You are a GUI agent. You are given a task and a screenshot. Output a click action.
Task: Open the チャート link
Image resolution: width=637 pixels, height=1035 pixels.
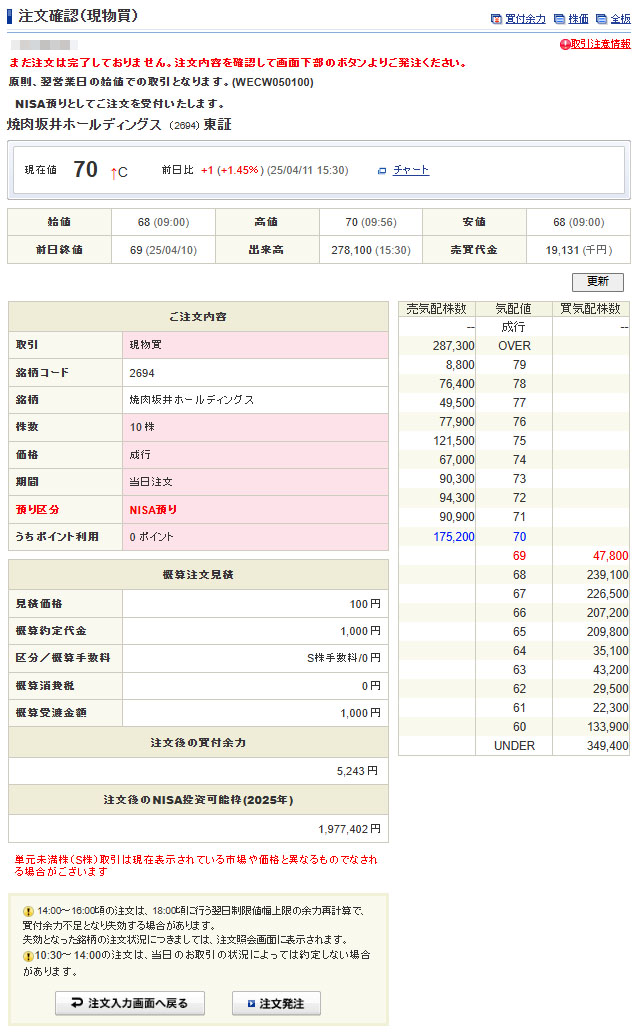(x=411, y=170)
